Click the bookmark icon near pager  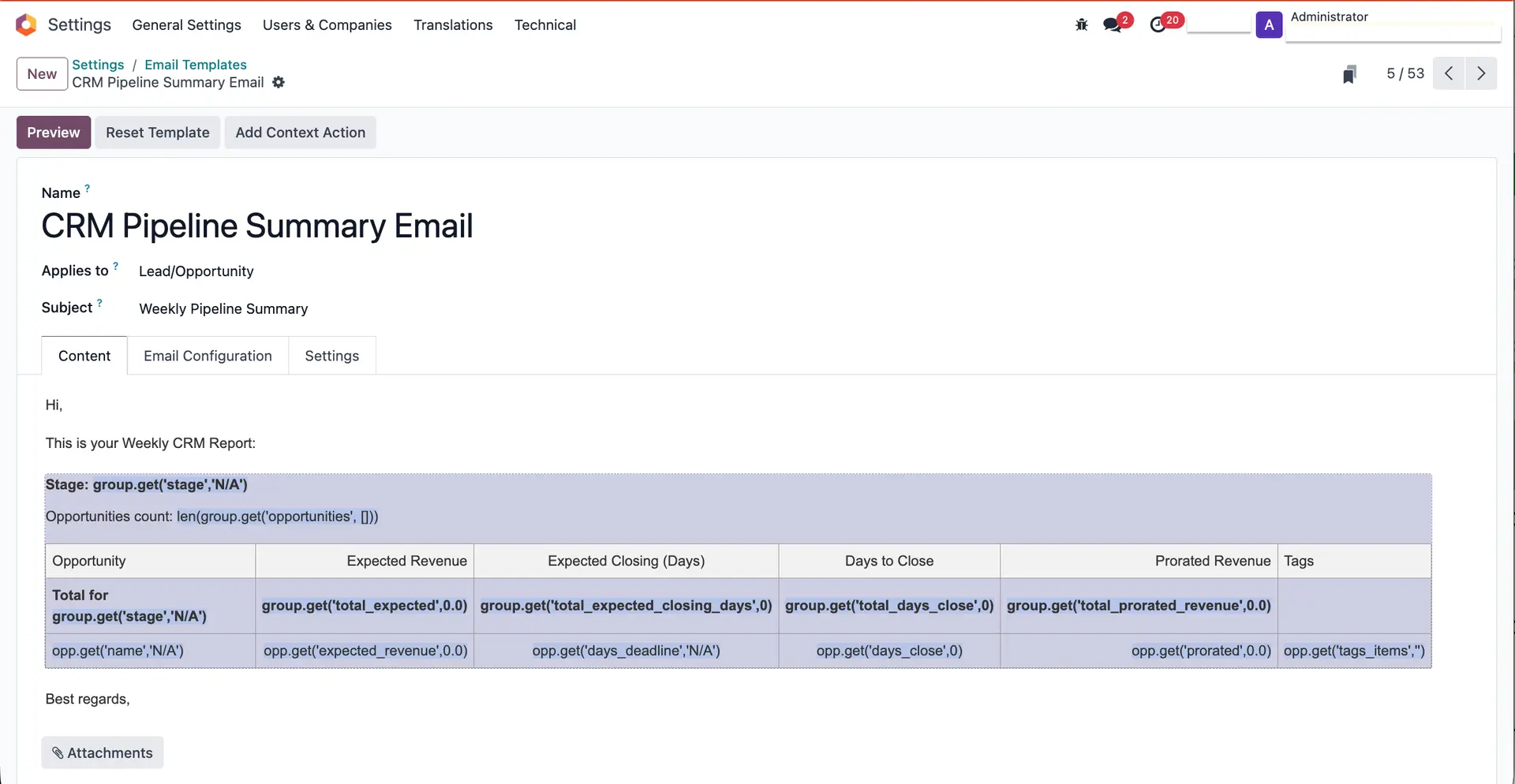coord(1349,74)
